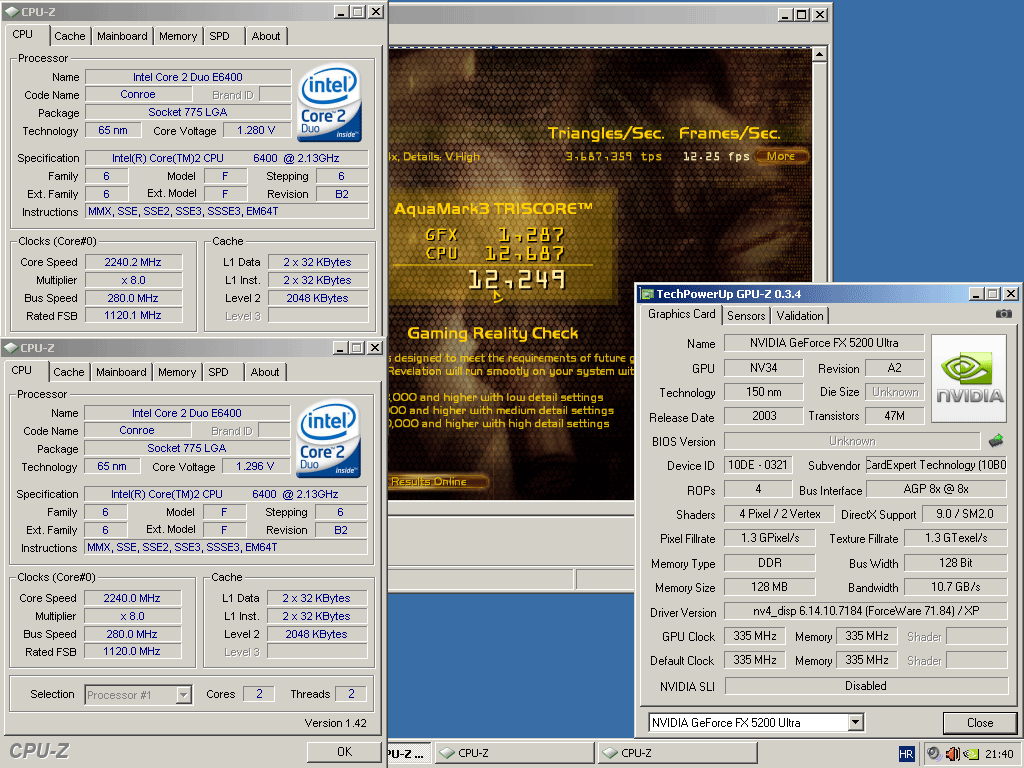
Task: Click Core Speed value 2240.2 MHz
Action: click(133, 262)
